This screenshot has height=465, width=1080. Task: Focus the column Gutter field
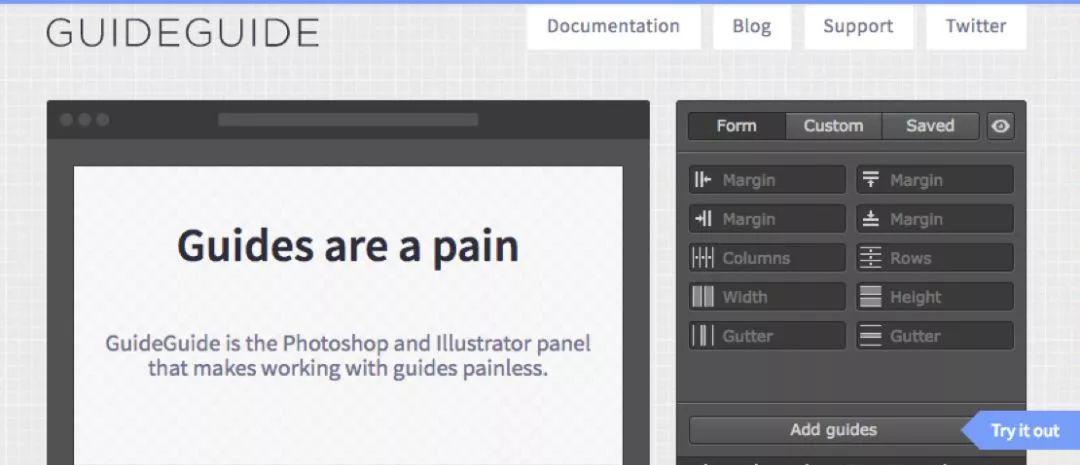click(767, 335)
